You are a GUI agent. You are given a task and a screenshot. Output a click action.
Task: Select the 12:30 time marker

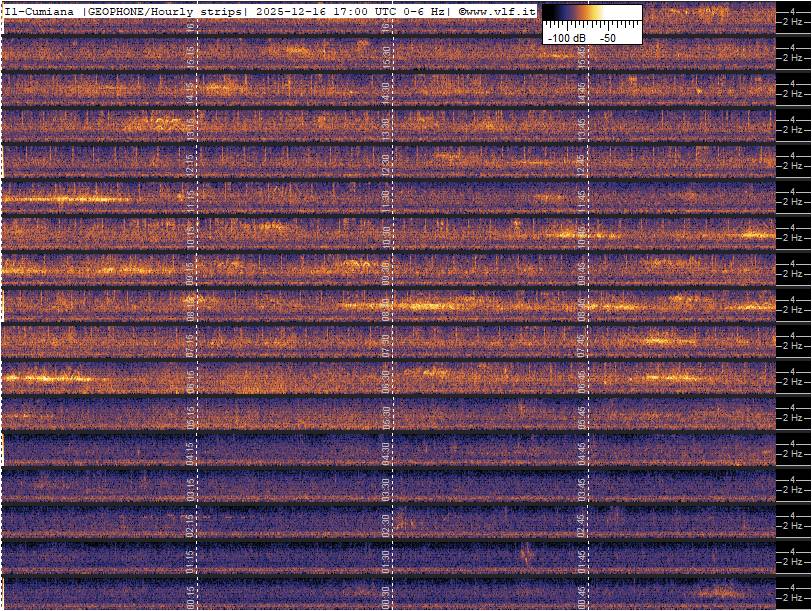pos(386,161)
